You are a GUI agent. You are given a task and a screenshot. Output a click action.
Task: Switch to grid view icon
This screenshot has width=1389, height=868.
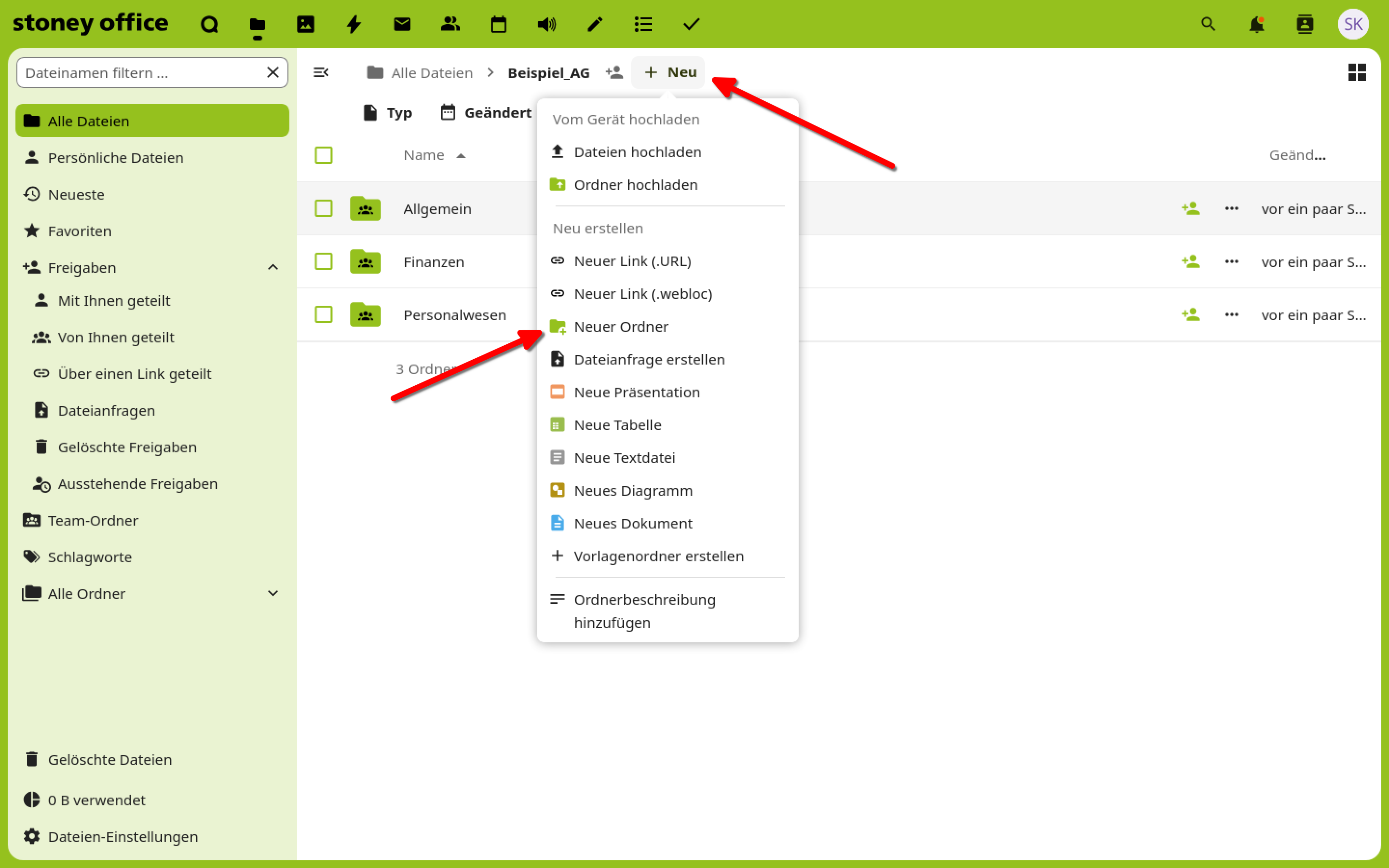click(x=1356, y=72)
